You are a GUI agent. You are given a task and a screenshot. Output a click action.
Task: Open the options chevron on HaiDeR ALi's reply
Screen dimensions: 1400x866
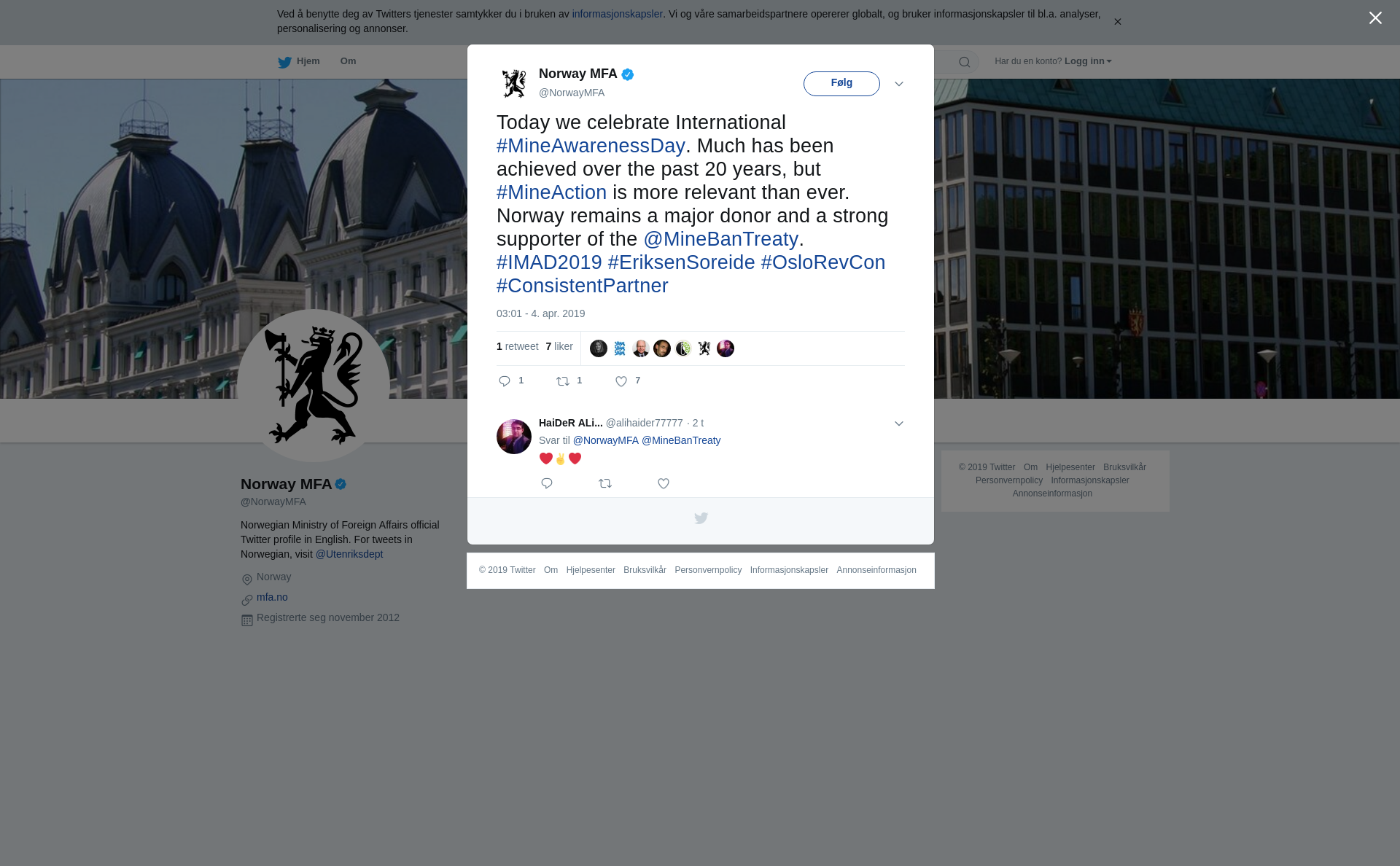click(899, 424)
